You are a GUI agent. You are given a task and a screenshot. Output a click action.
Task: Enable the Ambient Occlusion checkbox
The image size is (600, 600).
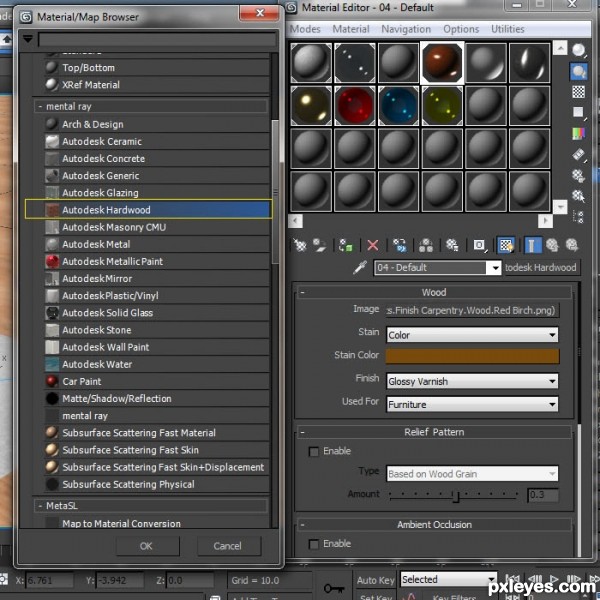(313, 544)
